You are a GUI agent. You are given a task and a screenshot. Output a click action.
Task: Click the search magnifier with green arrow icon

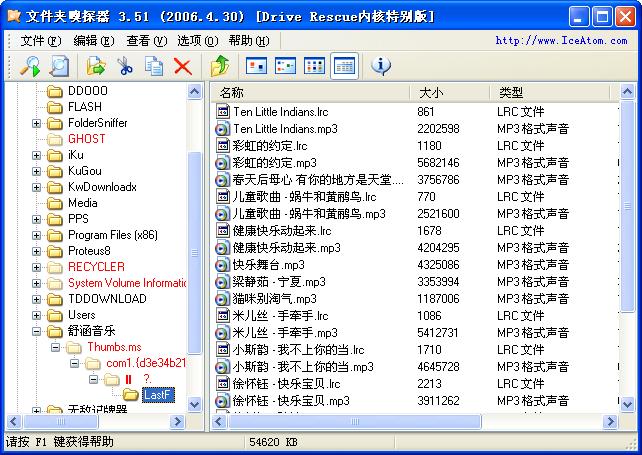click(x=30, y=66)
